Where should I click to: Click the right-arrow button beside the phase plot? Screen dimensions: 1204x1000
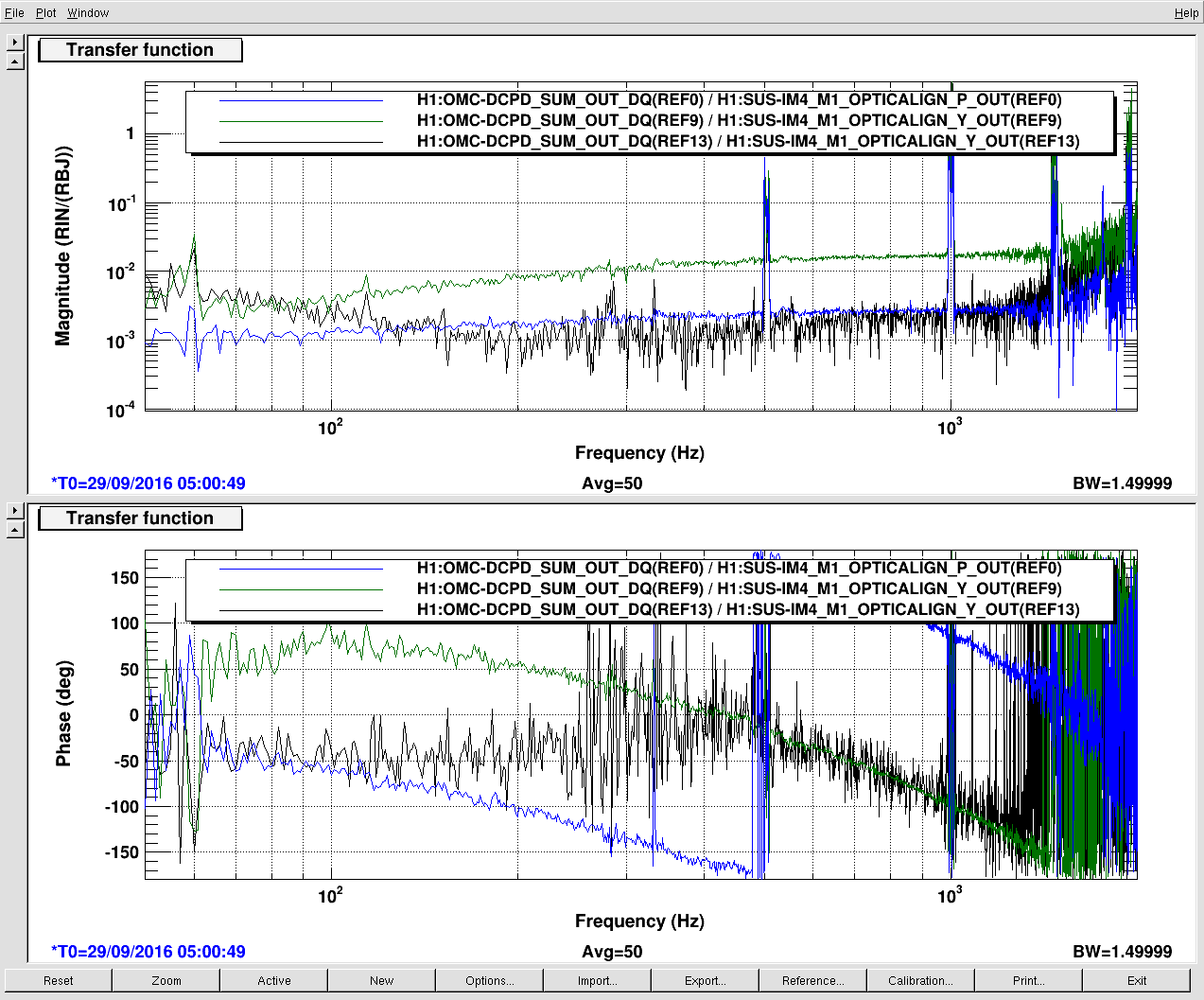14,511
